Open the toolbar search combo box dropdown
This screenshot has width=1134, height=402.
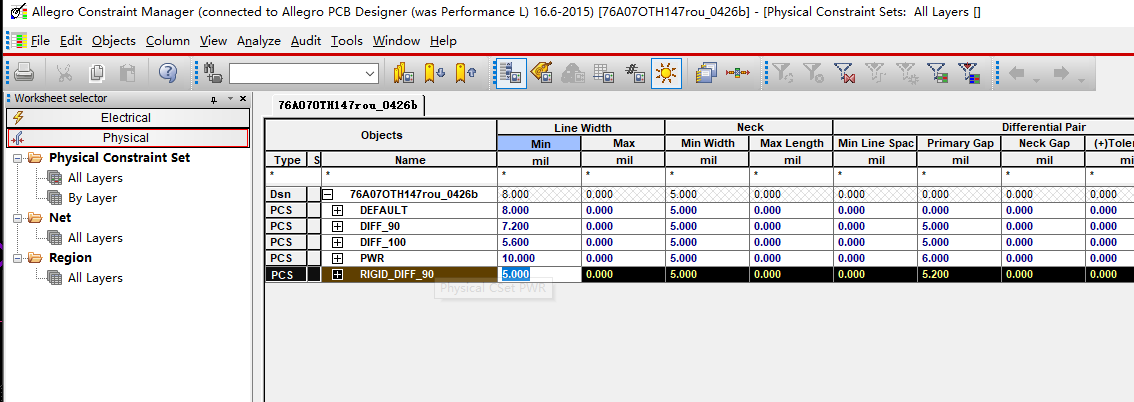click(x=371, y=73)
